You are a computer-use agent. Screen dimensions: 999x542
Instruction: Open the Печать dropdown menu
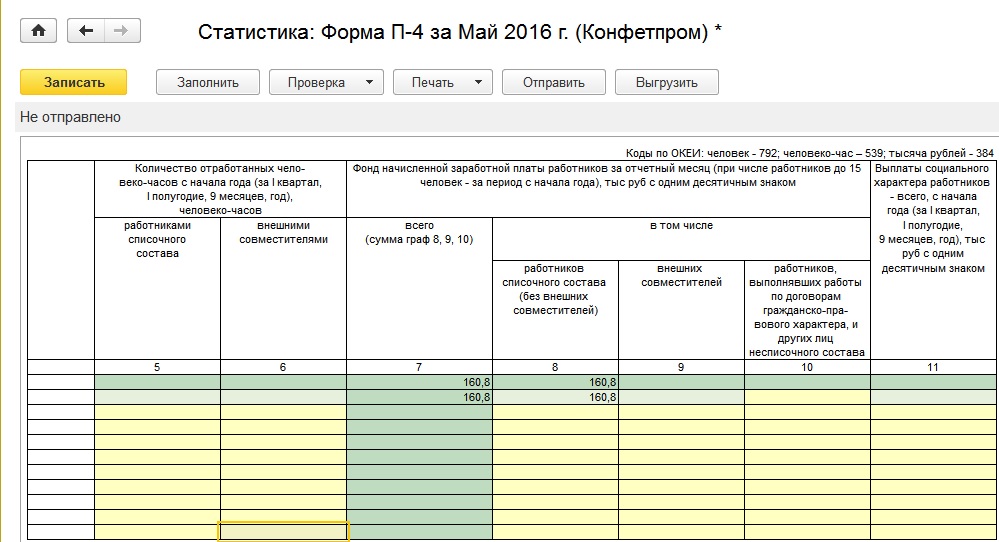pyautogui.click(x=443, y=82)
